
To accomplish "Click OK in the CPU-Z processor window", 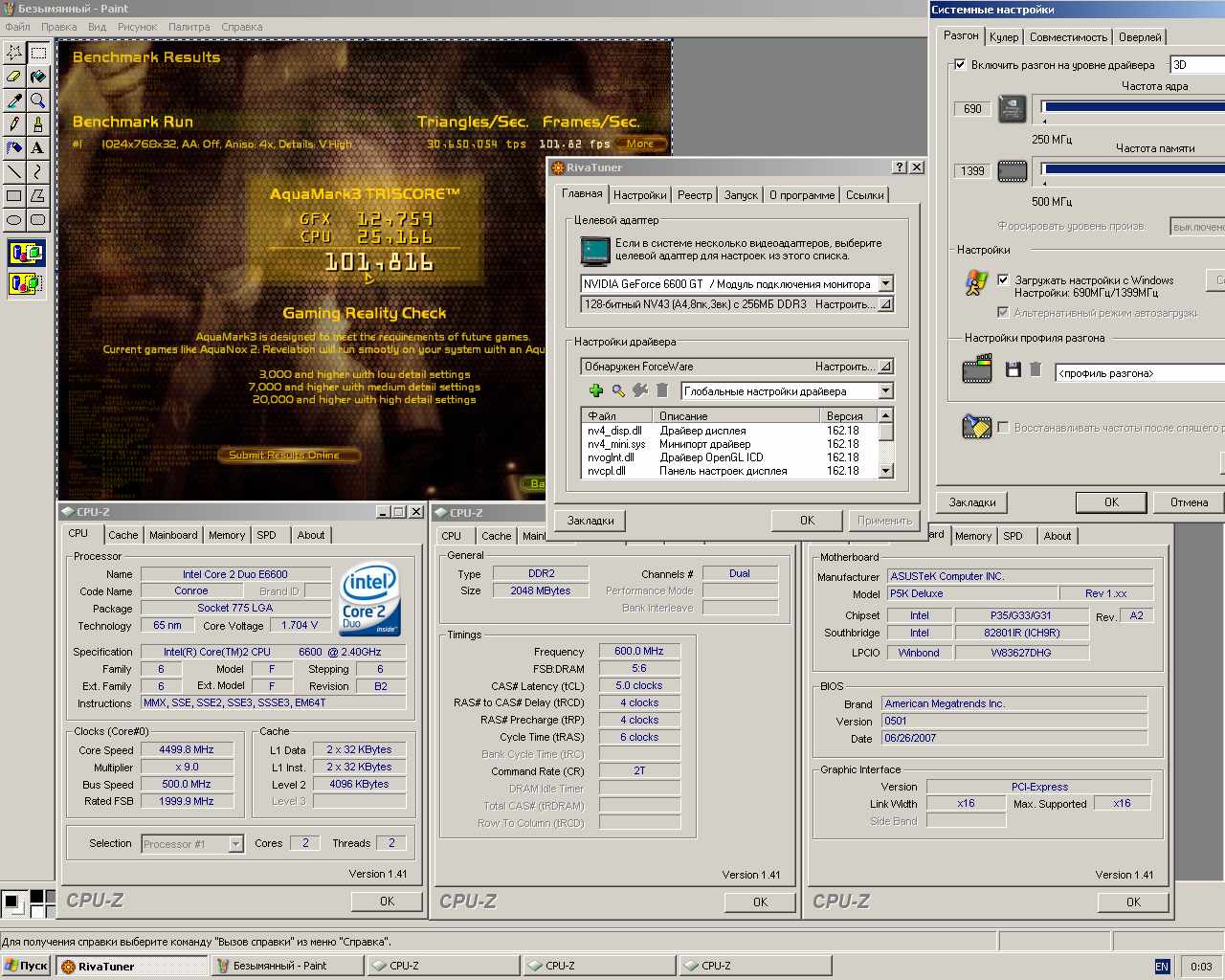I will 387,902.
